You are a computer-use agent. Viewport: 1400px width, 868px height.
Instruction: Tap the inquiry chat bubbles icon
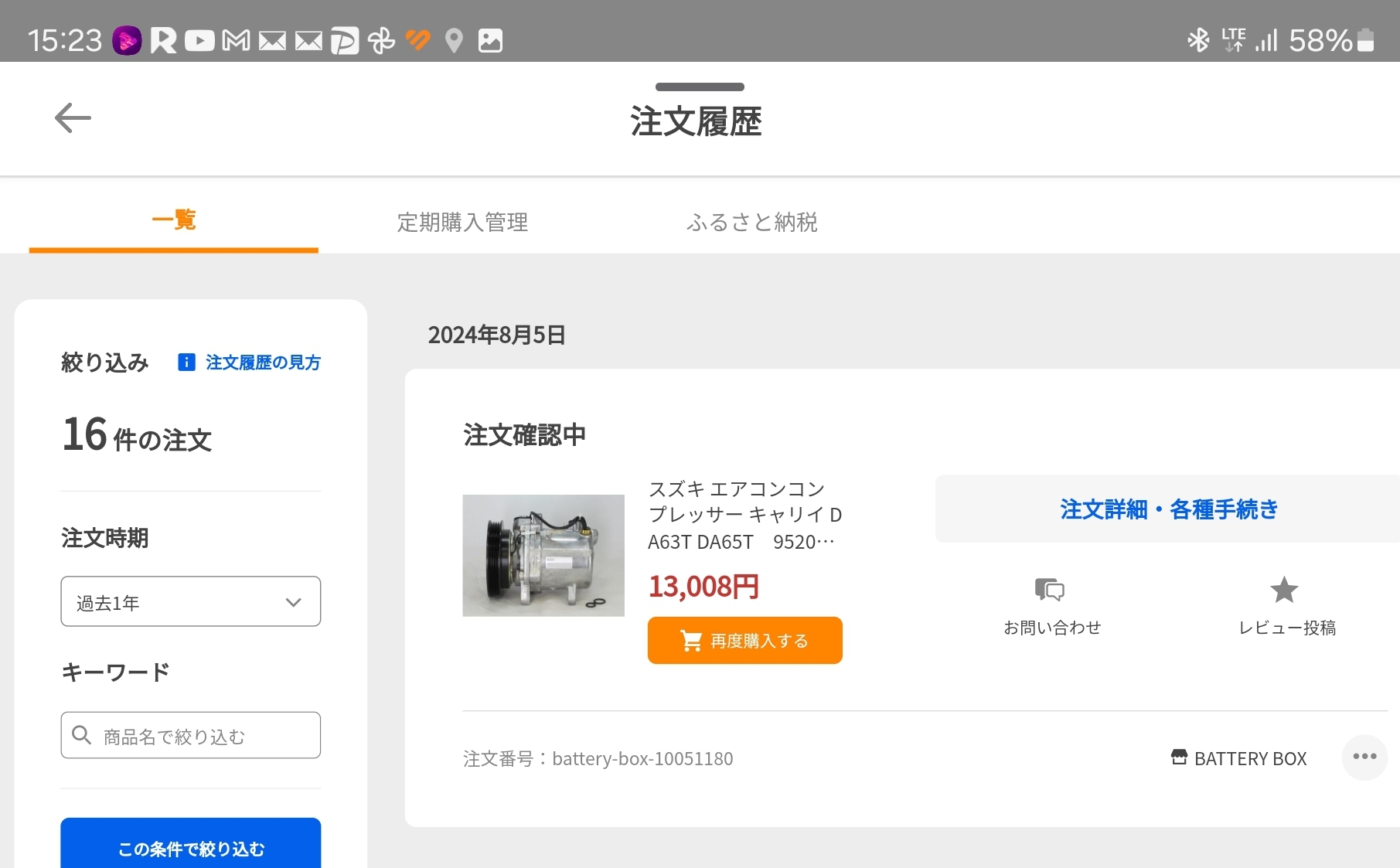pos(1050,591)
